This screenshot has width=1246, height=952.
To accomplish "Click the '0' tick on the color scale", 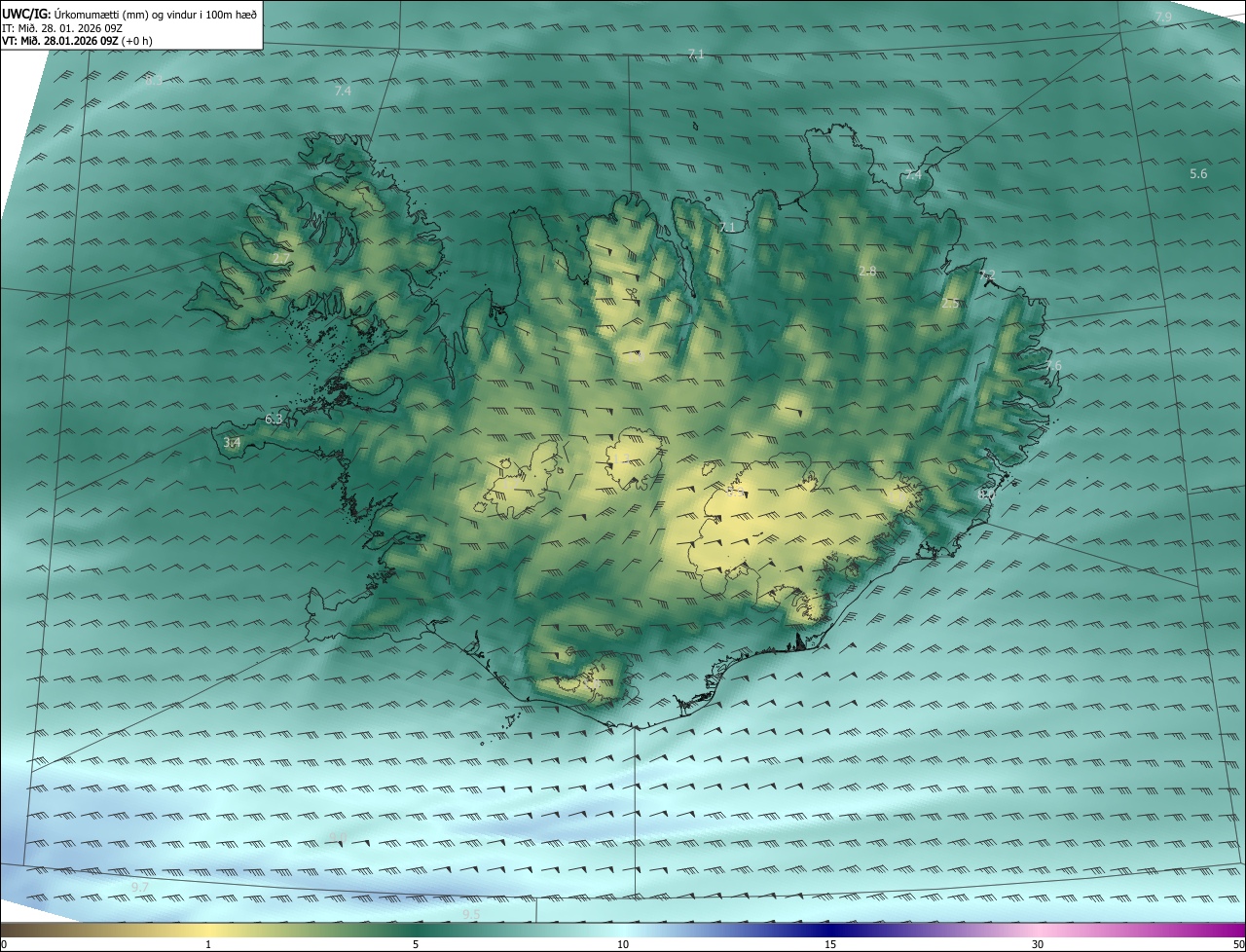I will coord(4,944).
